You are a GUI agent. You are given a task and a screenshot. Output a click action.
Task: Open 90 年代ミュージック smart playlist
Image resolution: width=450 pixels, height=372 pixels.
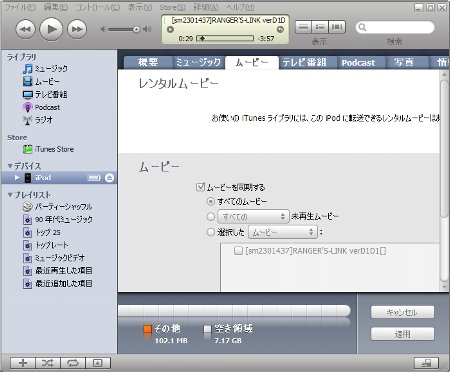point(58,219)
